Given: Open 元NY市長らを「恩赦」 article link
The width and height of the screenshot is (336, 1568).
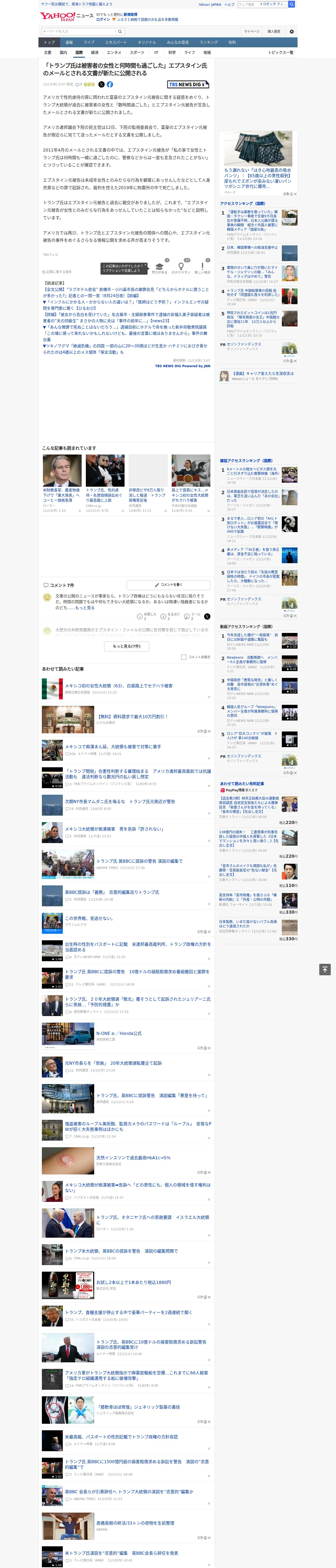Looking at the screenshot, I should point(113,1063).
